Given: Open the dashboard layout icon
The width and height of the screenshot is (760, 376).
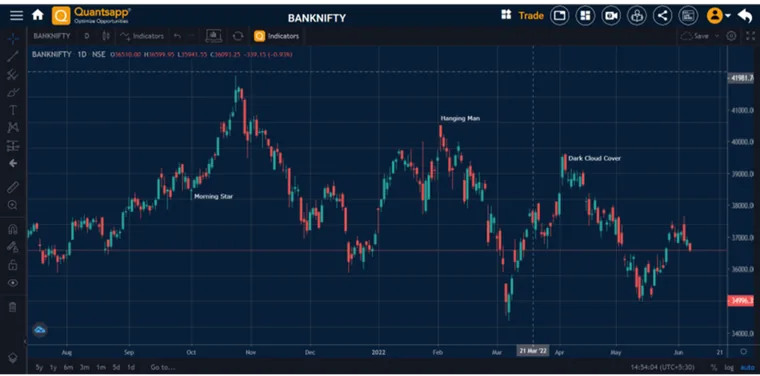Looking at the screenshot, I should (585, 16).
